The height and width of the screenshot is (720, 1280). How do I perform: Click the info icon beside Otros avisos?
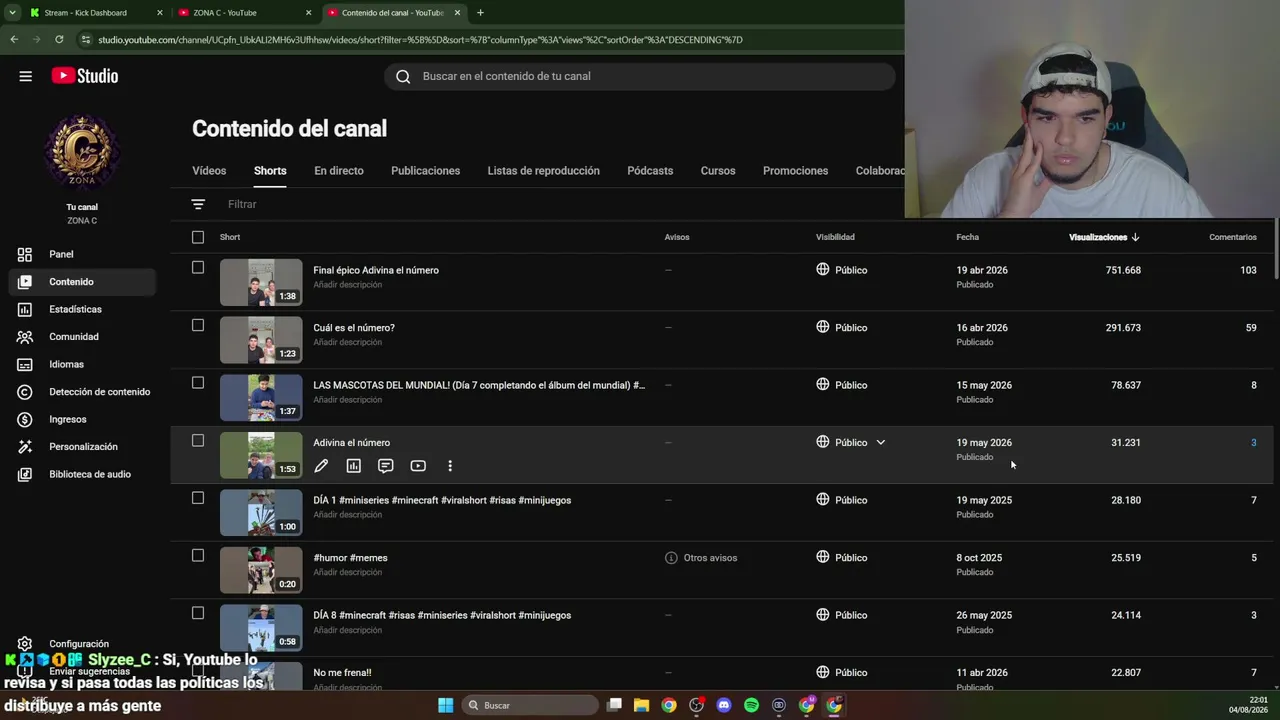point(671,558)
